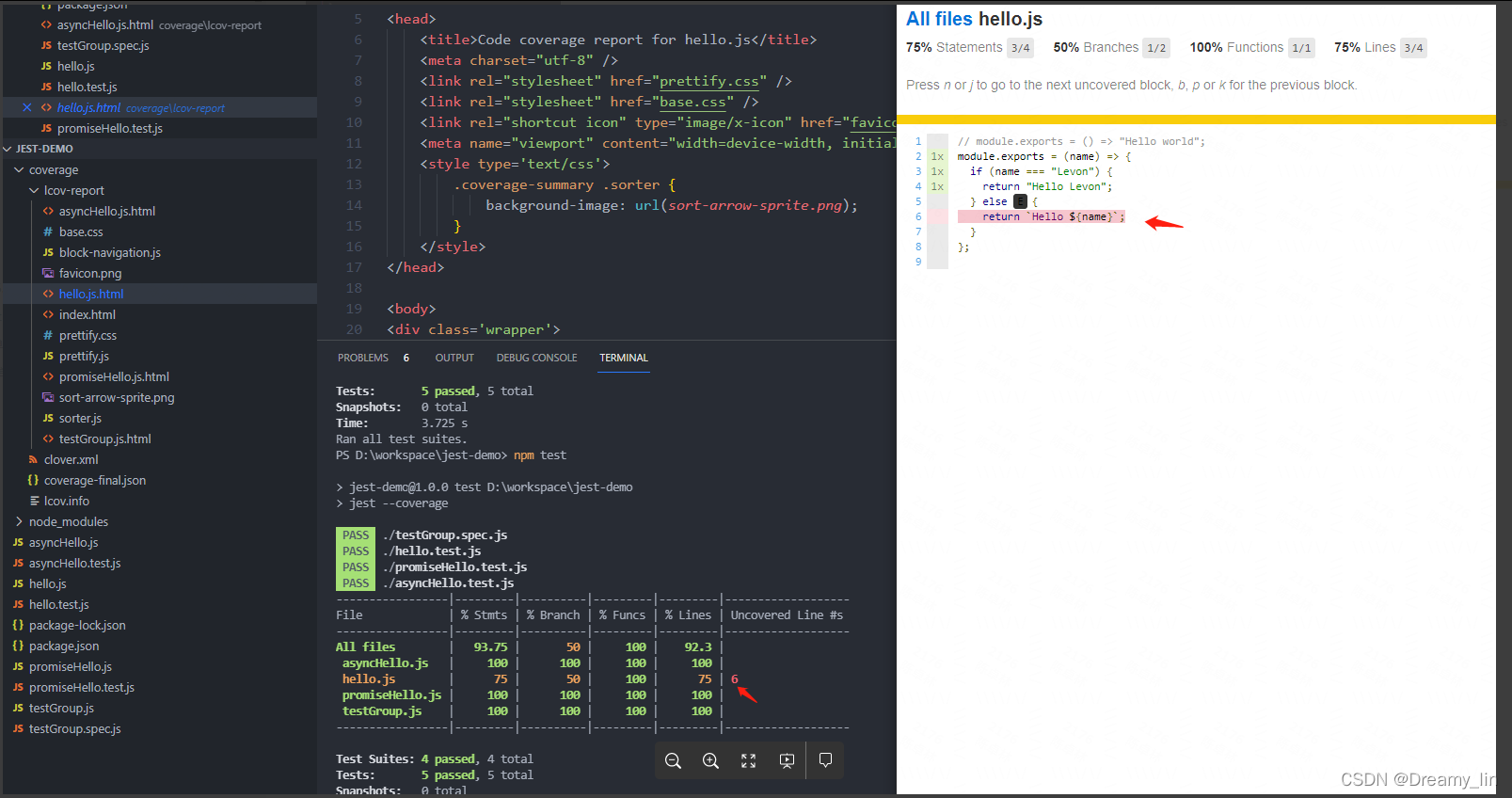Click the 1/1 Functions fraction badge
This screenshot has width=1512, height=798.
[1301, 48]
